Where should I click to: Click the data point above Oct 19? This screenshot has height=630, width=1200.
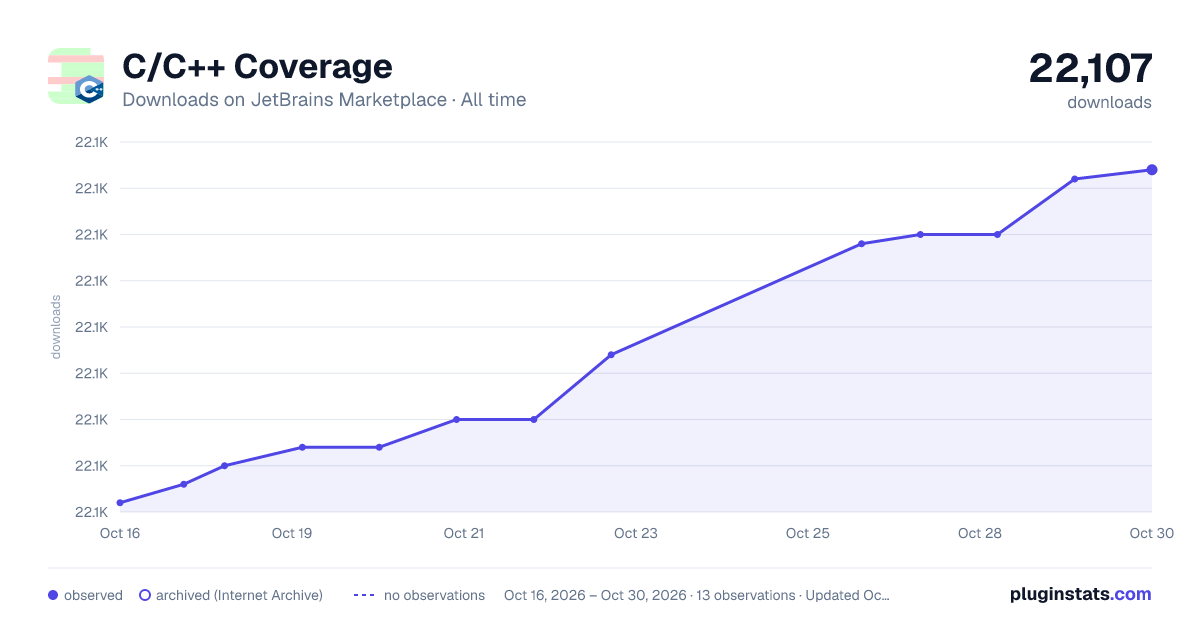[x=302, y=447]
